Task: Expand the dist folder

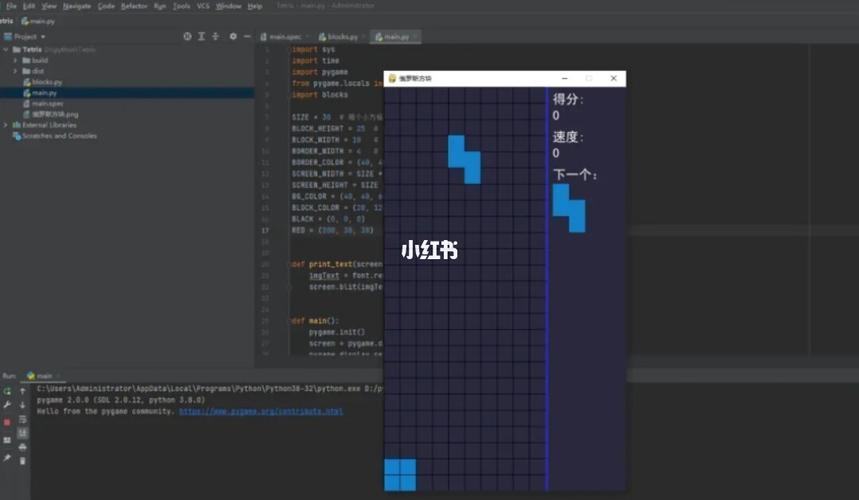Action: click(15, 71)
